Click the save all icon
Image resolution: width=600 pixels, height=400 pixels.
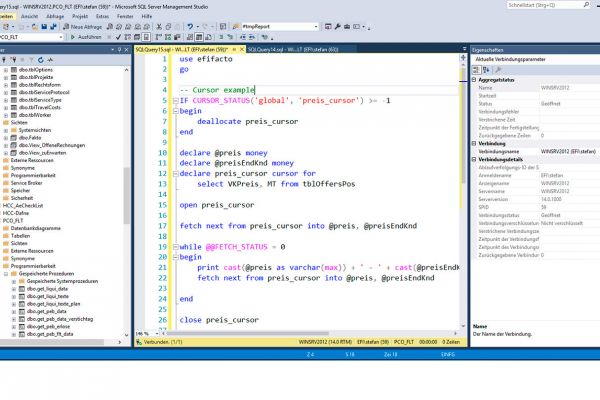(x=53, y=26)
